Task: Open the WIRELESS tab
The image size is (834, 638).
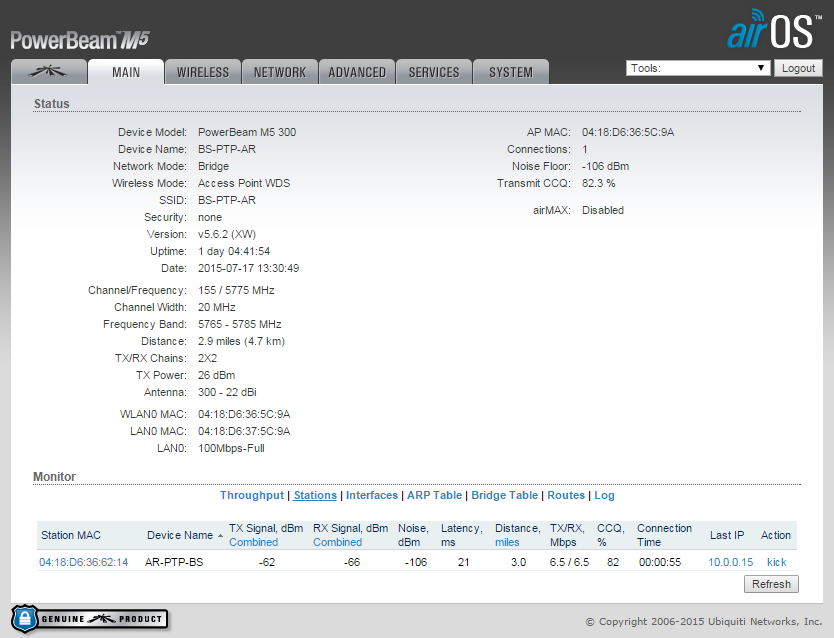Action: click(x=203, y=72)
